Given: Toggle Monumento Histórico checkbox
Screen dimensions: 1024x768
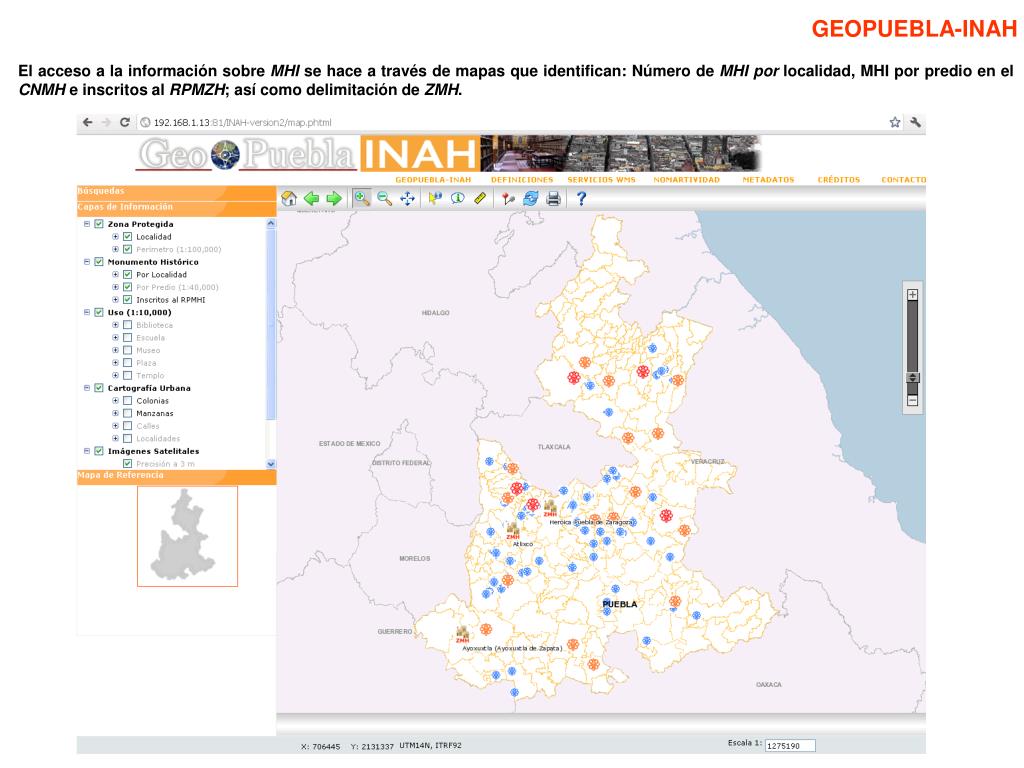Looking at the screenshot, I should (99, 262).
